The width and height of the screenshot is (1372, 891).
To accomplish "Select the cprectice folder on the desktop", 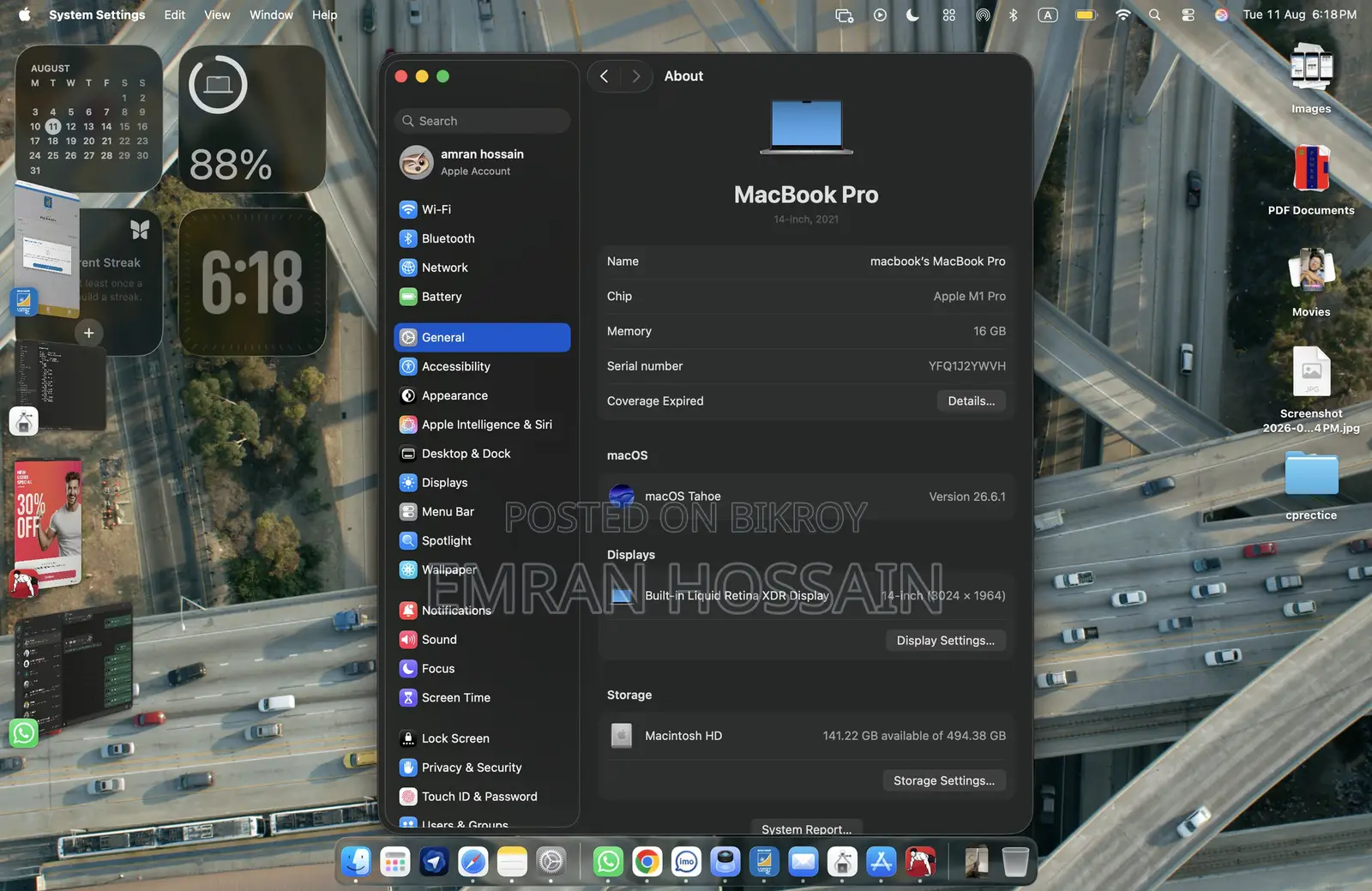I will point(1311,485).
